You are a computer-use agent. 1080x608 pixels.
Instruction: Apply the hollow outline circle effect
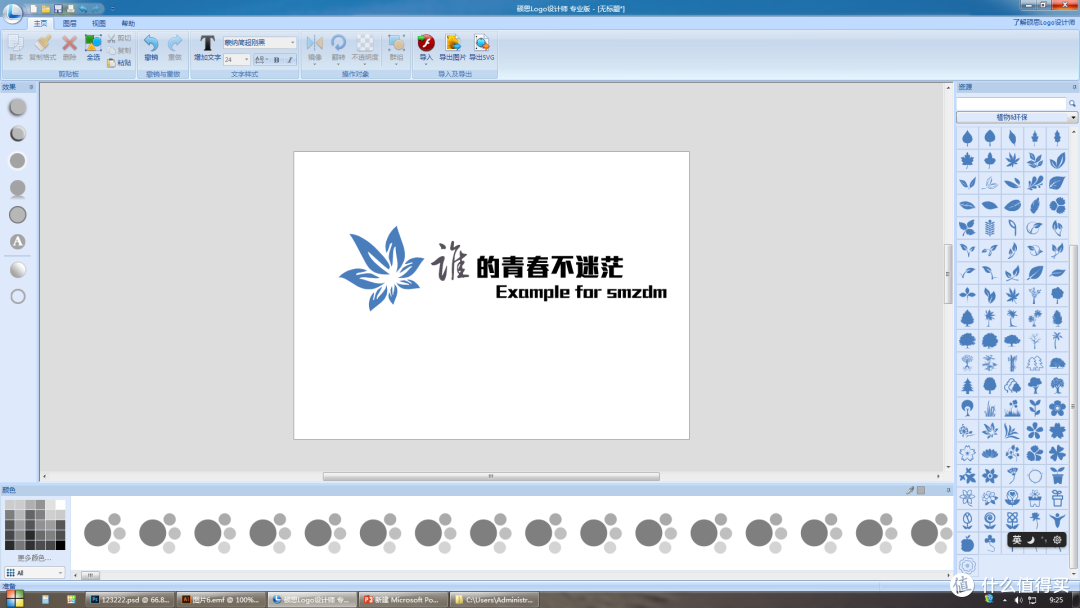tap(18, 296)
